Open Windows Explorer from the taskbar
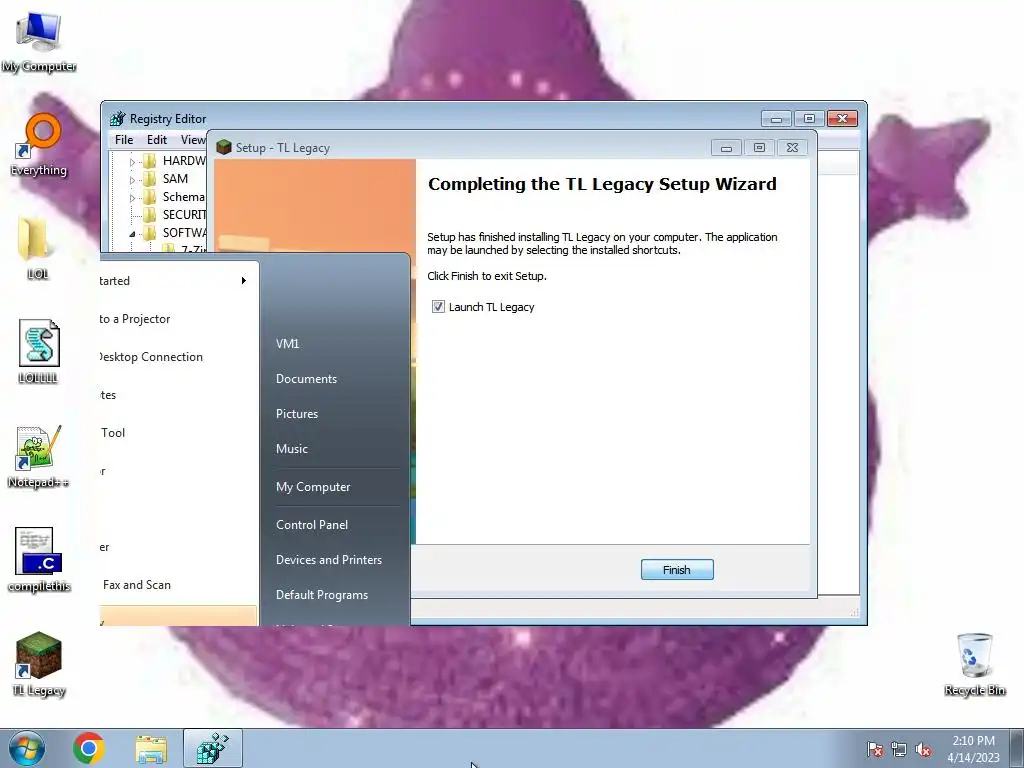The image size is (1024, 768). click(151, 749)
